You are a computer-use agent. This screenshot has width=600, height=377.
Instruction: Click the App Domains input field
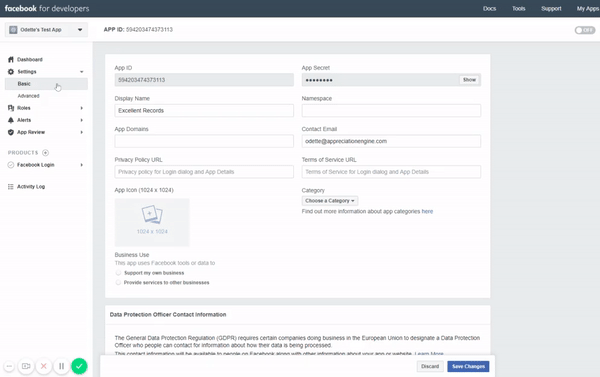coord(204,141)
